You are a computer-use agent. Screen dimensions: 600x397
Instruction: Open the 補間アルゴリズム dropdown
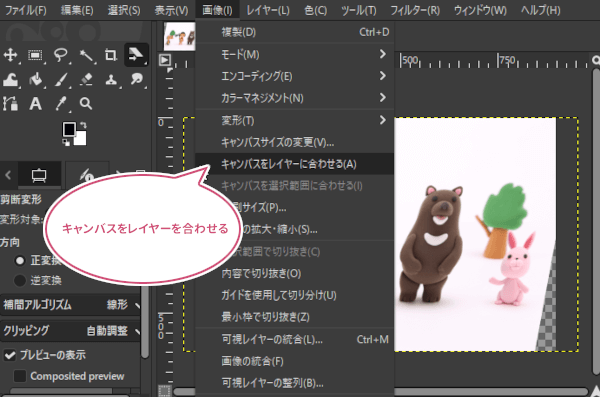tap(70, 305)
